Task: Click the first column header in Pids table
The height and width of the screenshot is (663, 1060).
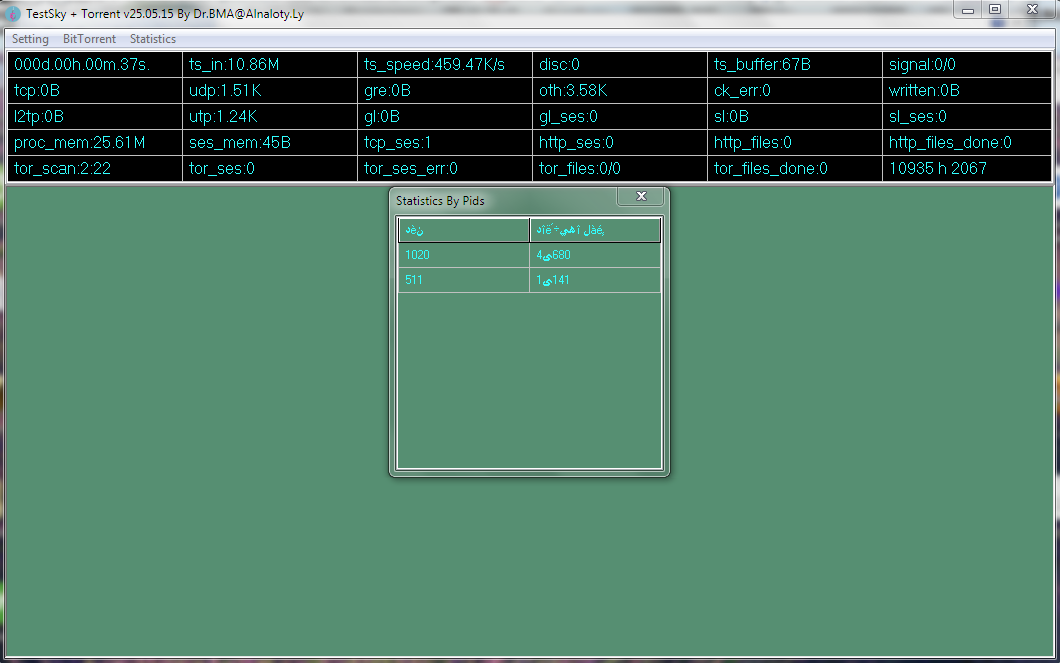Action: [463, 231]
